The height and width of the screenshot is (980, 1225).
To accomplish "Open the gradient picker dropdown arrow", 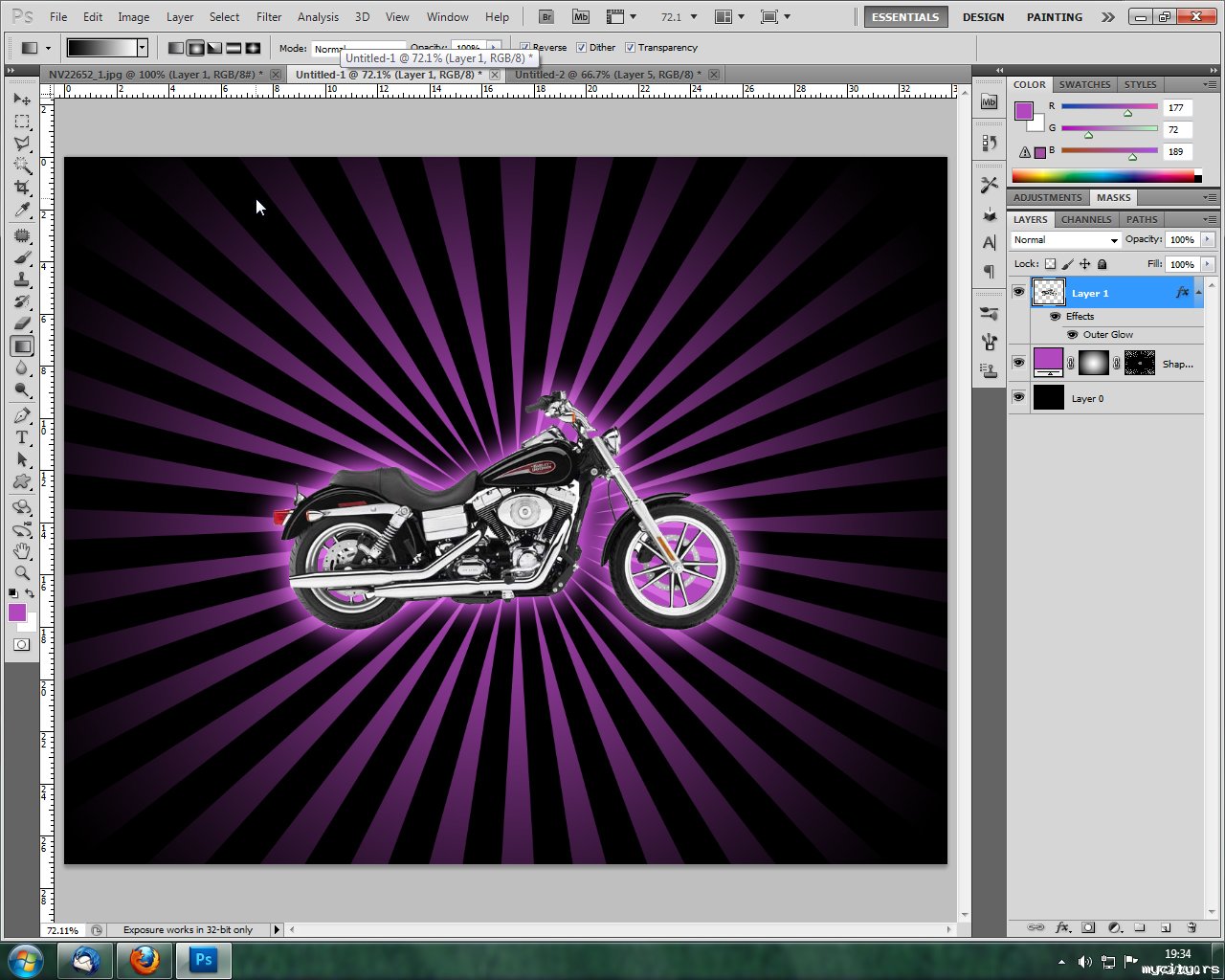I will 142,48.
